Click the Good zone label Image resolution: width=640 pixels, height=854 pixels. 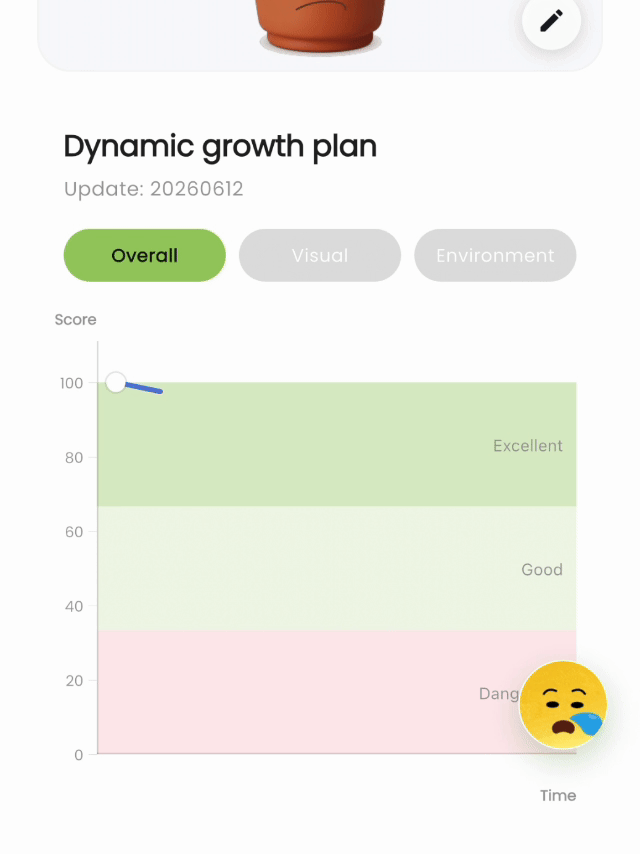tap(542, 570)
